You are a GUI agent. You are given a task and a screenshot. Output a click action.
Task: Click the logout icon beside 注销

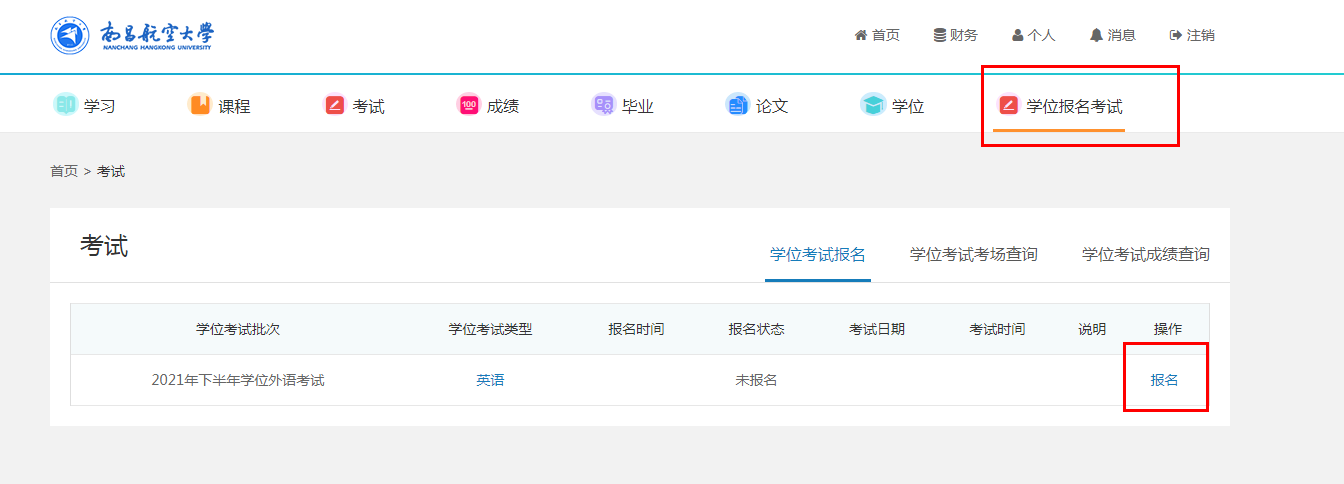[x=1176, y=35]
